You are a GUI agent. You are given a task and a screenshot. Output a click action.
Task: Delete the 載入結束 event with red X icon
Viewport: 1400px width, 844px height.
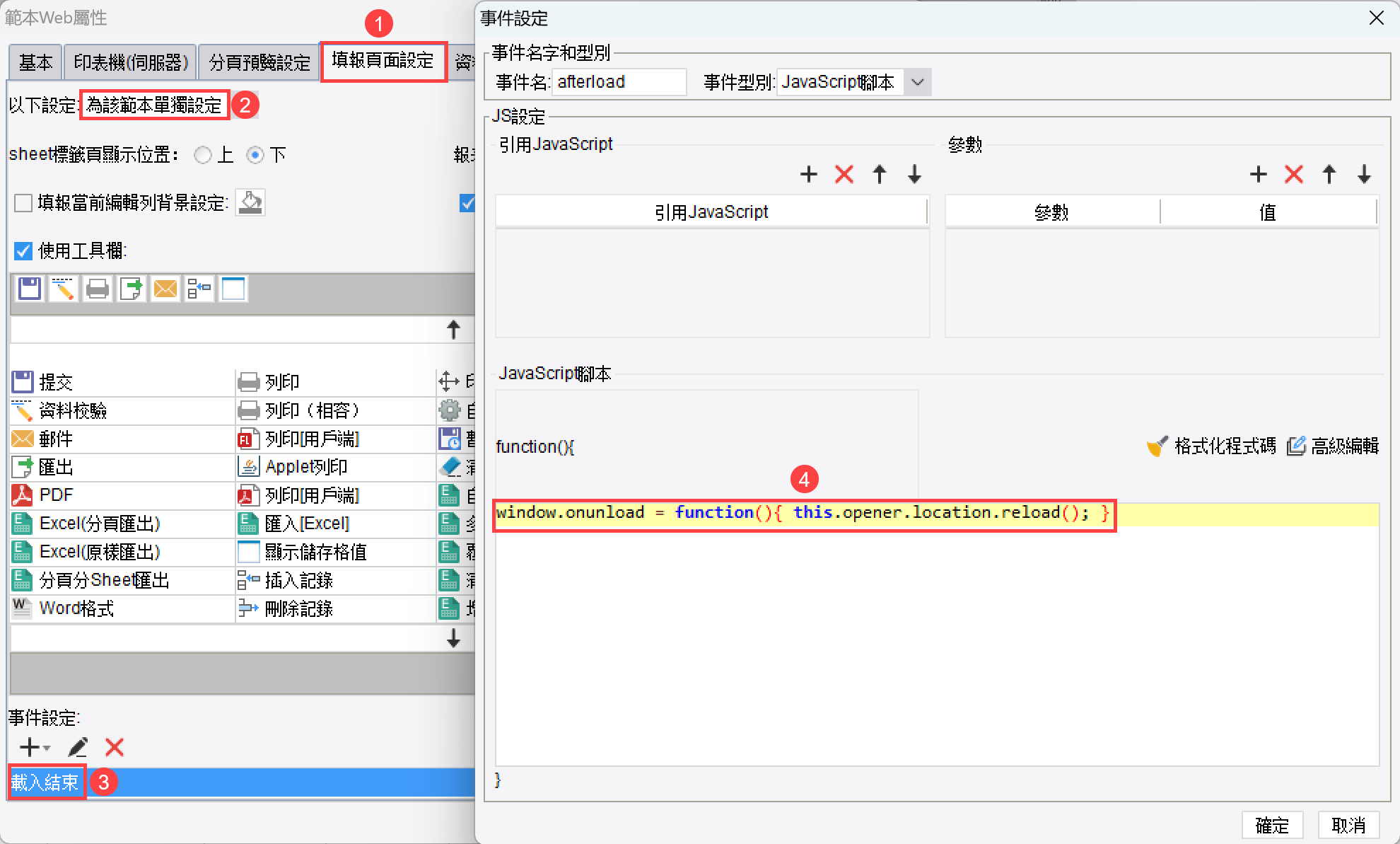click(113, 747)
